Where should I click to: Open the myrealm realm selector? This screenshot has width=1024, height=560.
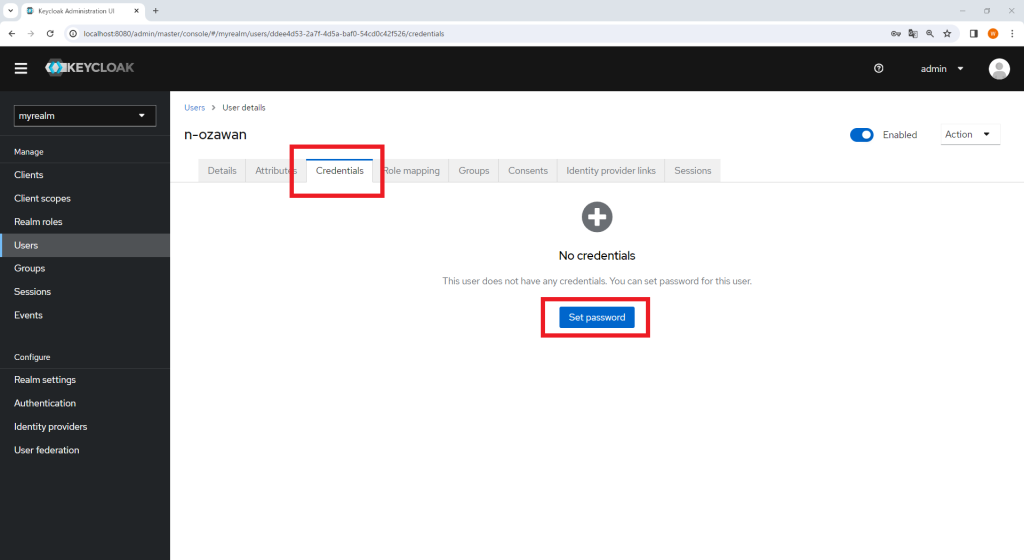(x=85, y=116)
